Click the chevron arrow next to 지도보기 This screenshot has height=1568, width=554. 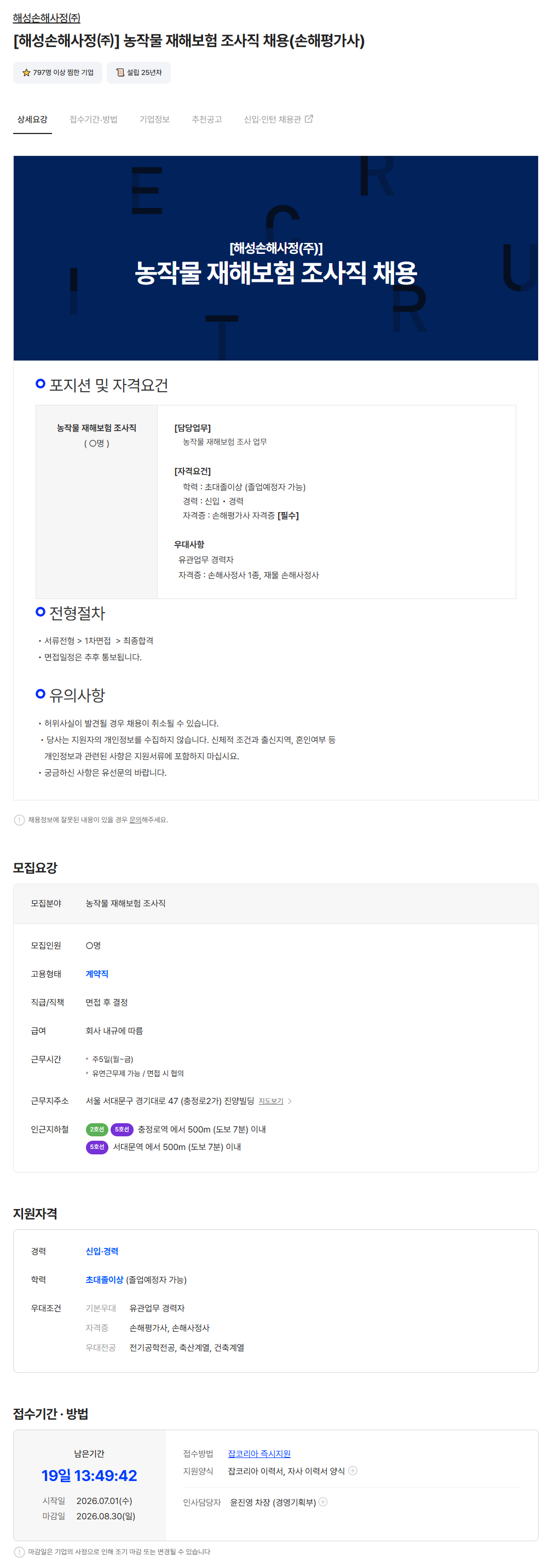(x=290, y=1101)
